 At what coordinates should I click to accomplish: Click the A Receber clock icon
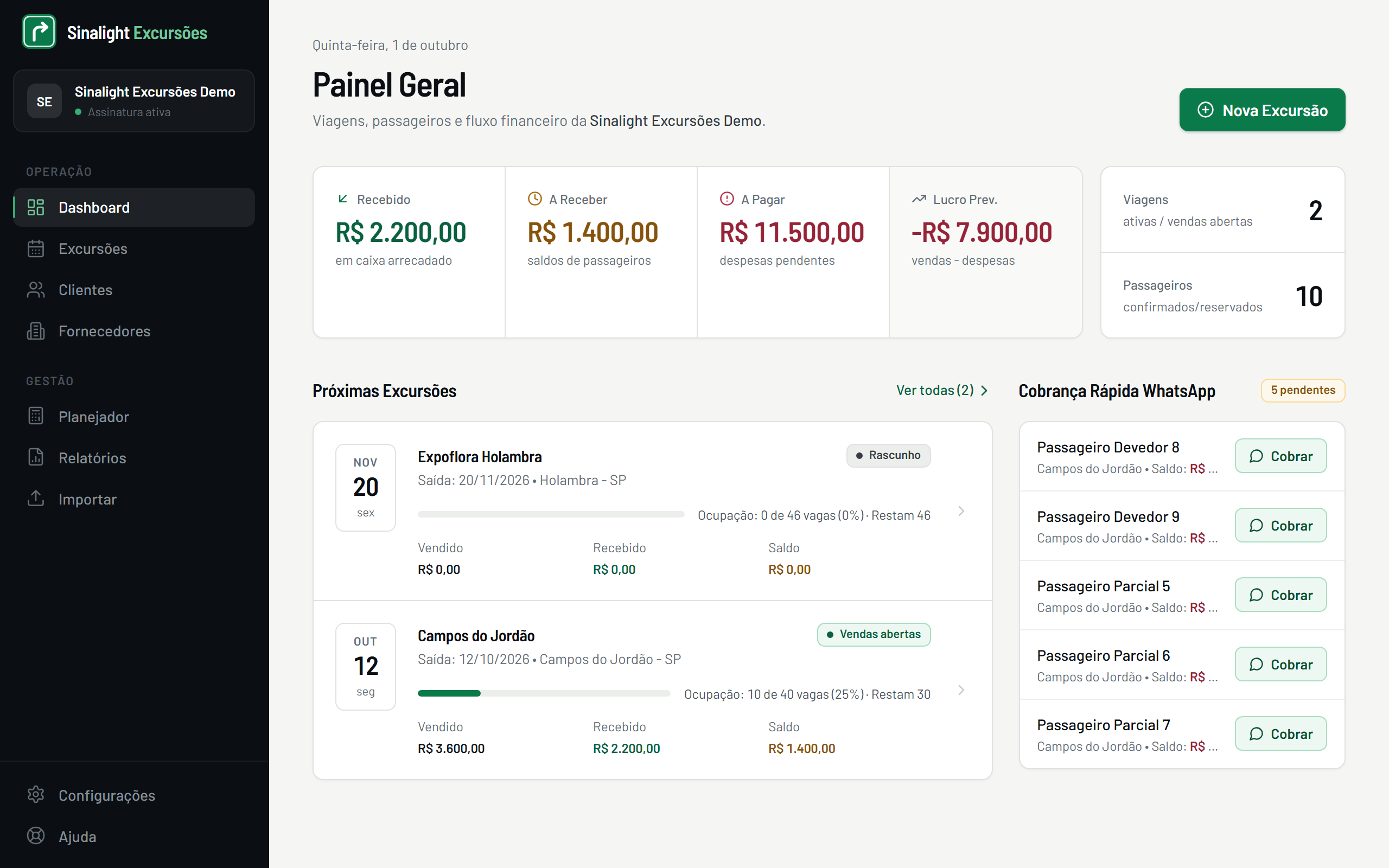pos(534,199)
